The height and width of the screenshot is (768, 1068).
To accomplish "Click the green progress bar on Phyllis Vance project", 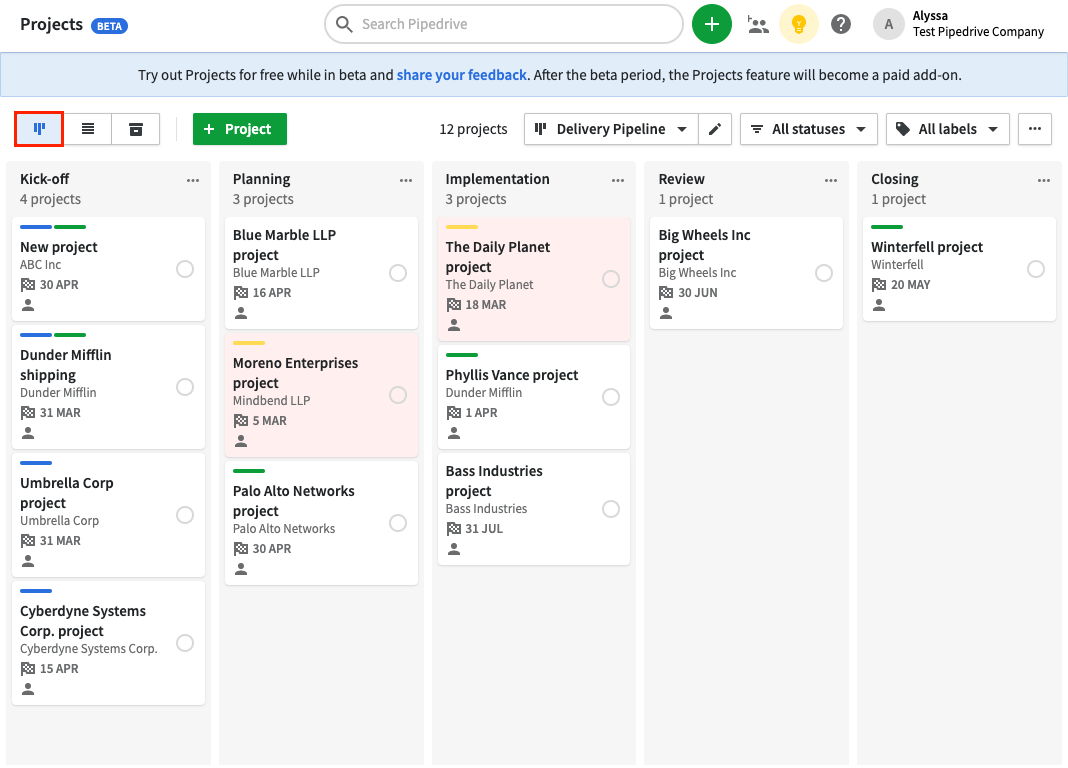I will click(462, 354).
